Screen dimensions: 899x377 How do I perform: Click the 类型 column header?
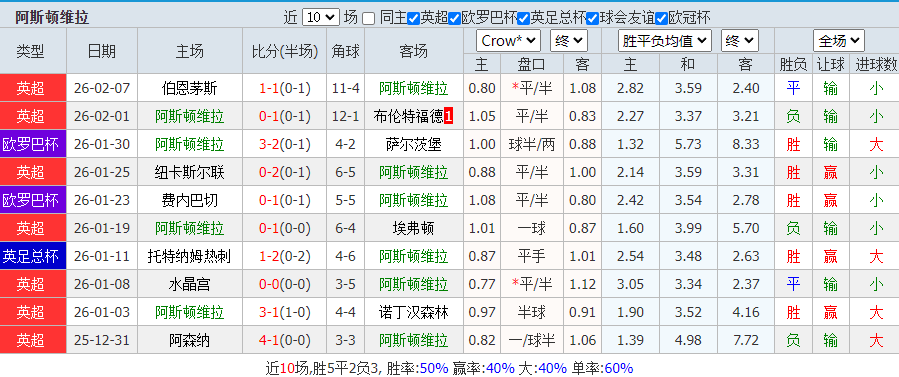click(30, 51)
